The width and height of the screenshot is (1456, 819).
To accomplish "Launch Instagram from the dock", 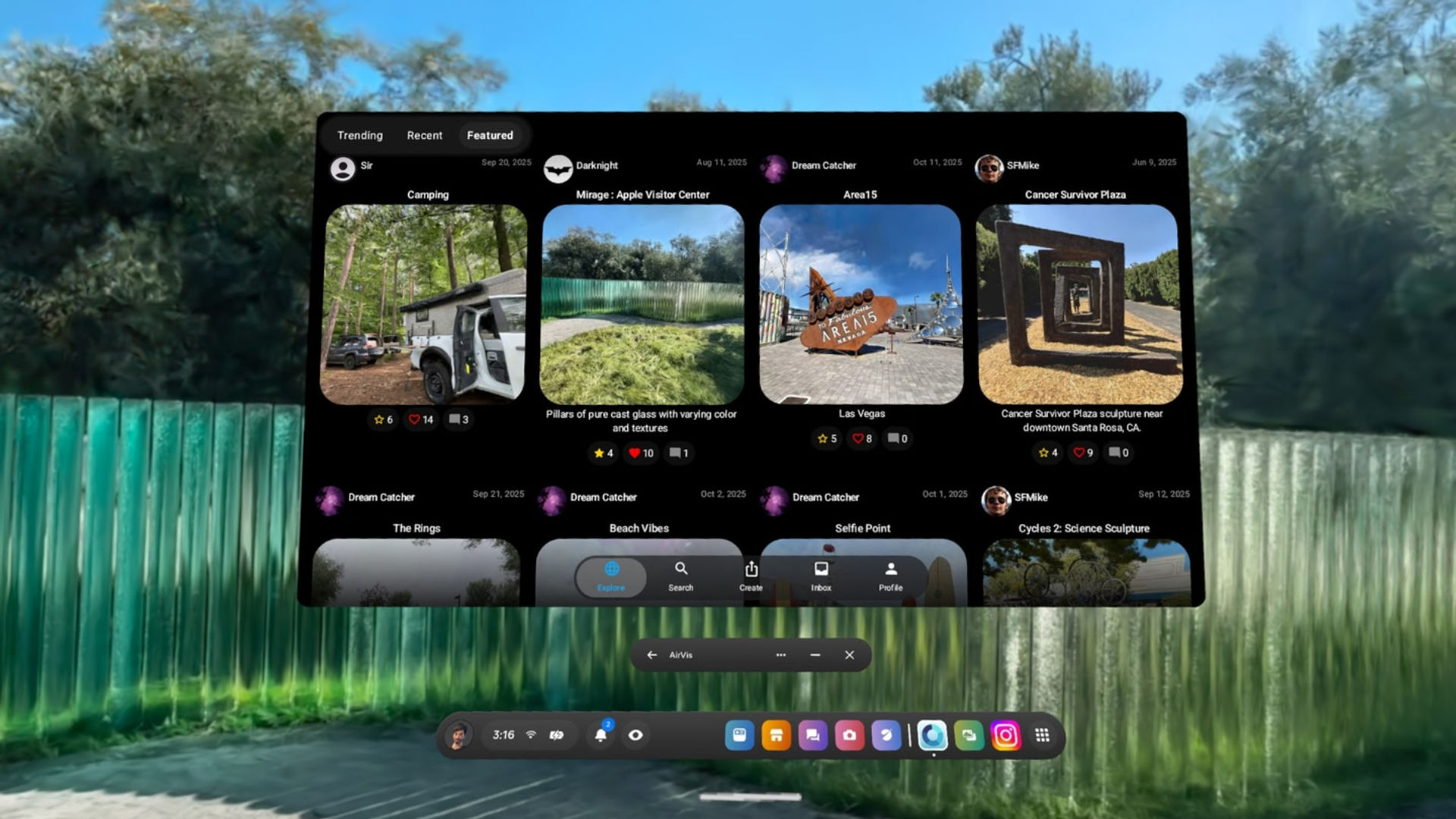I will pyautogui.click(x=1006, y=735).
